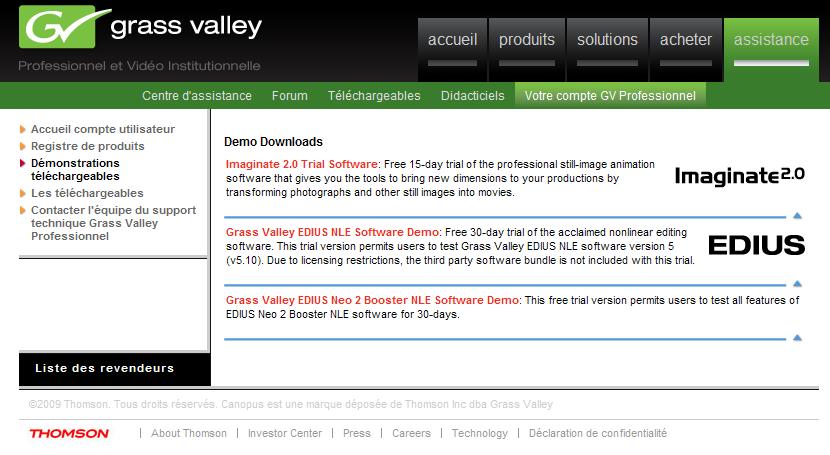Image resolution: width=830 pixels, height=455 pixels.
Task: Open the acheter main tab
Action: (x=685, y=49)
